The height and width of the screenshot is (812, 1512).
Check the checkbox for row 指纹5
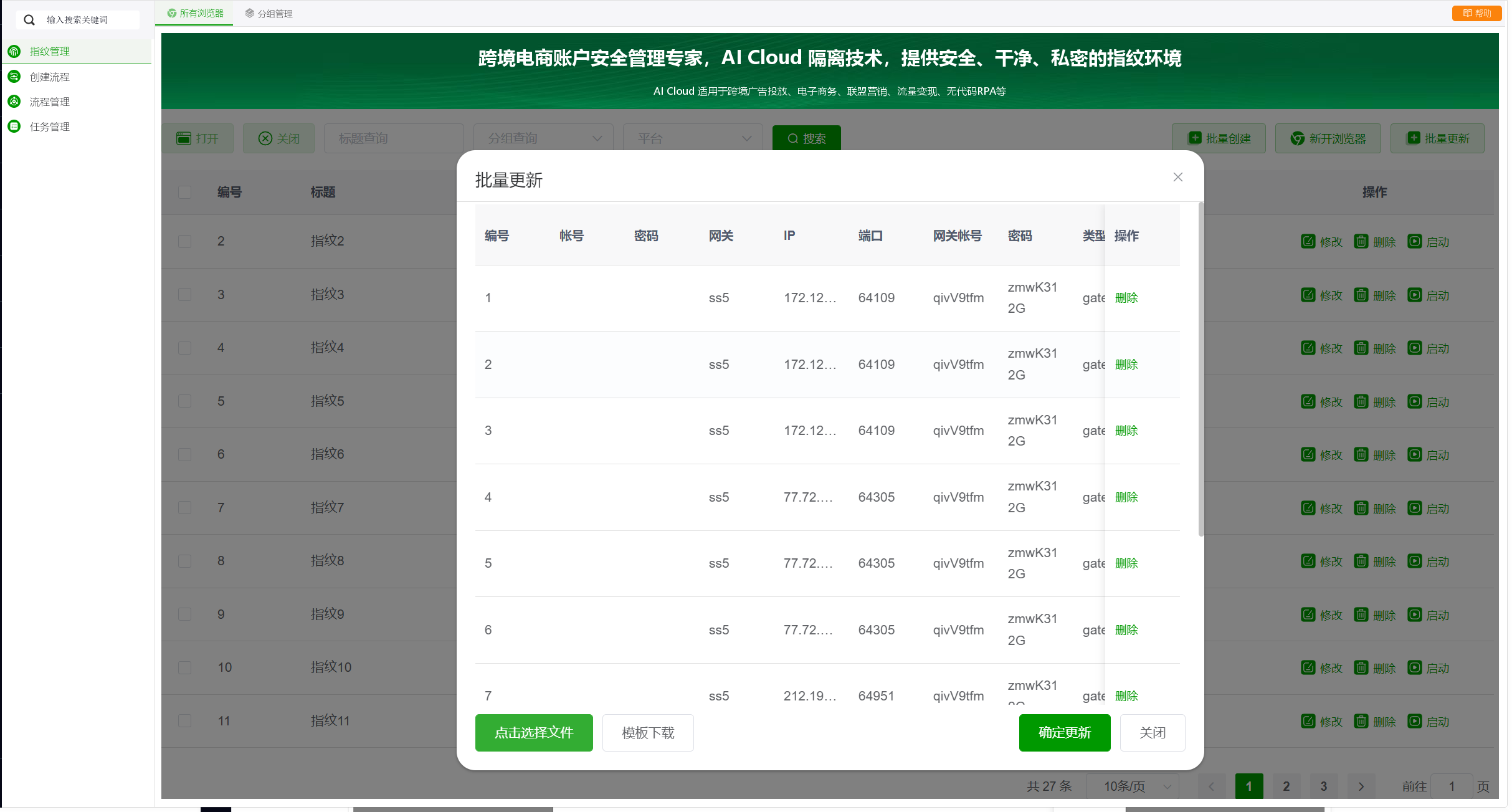click(184, 401)
